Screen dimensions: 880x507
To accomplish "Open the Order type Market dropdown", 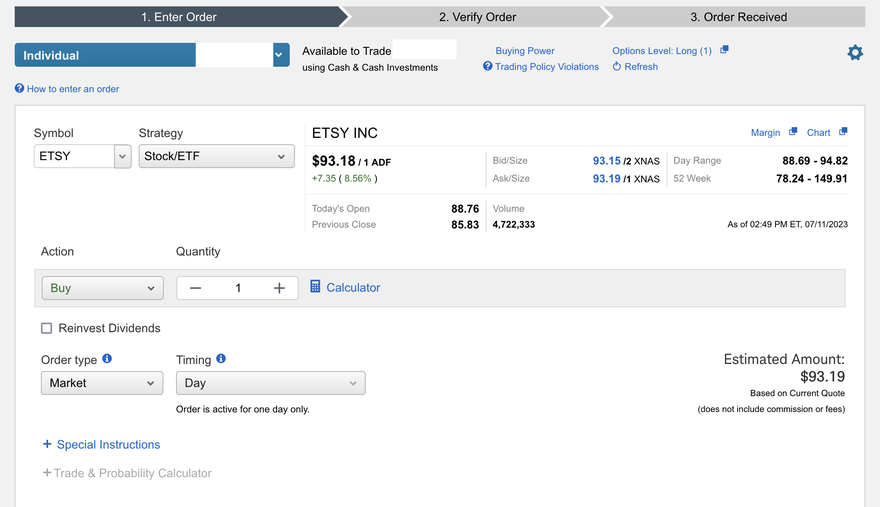I will click(102, 383).
